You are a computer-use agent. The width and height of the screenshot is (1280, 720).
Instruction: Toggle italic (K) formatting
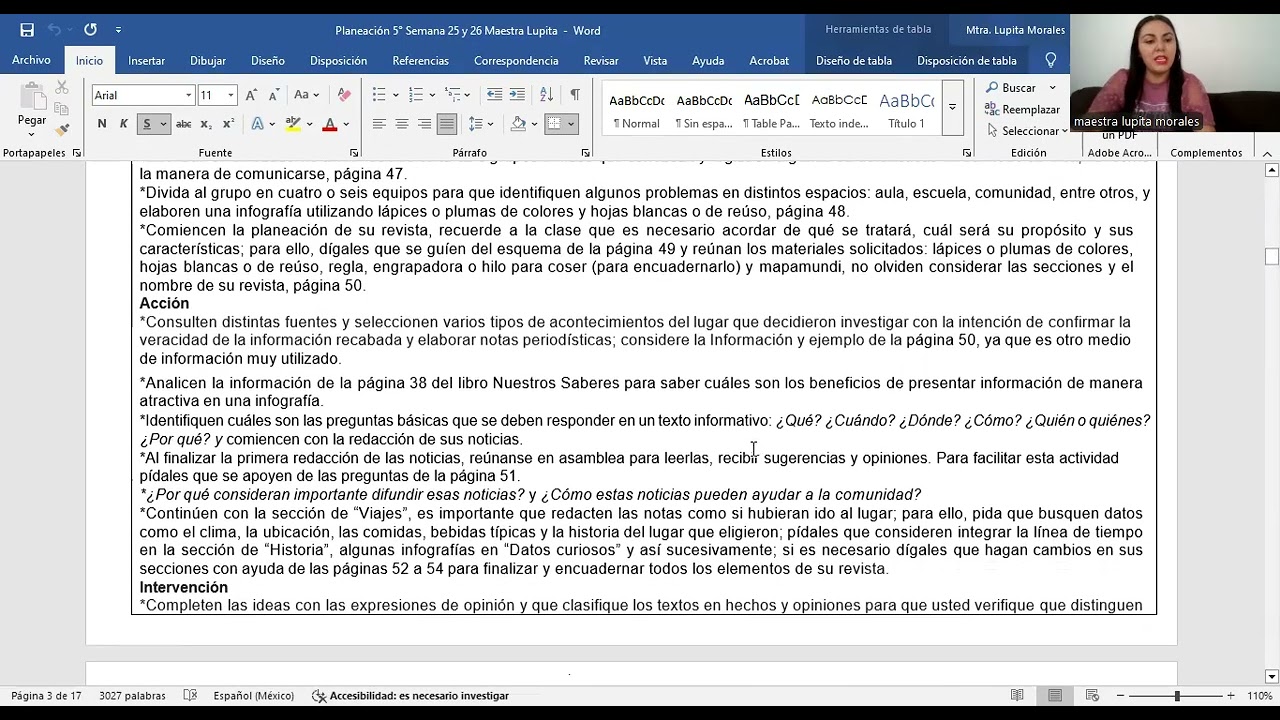click(x=123, y=124)
